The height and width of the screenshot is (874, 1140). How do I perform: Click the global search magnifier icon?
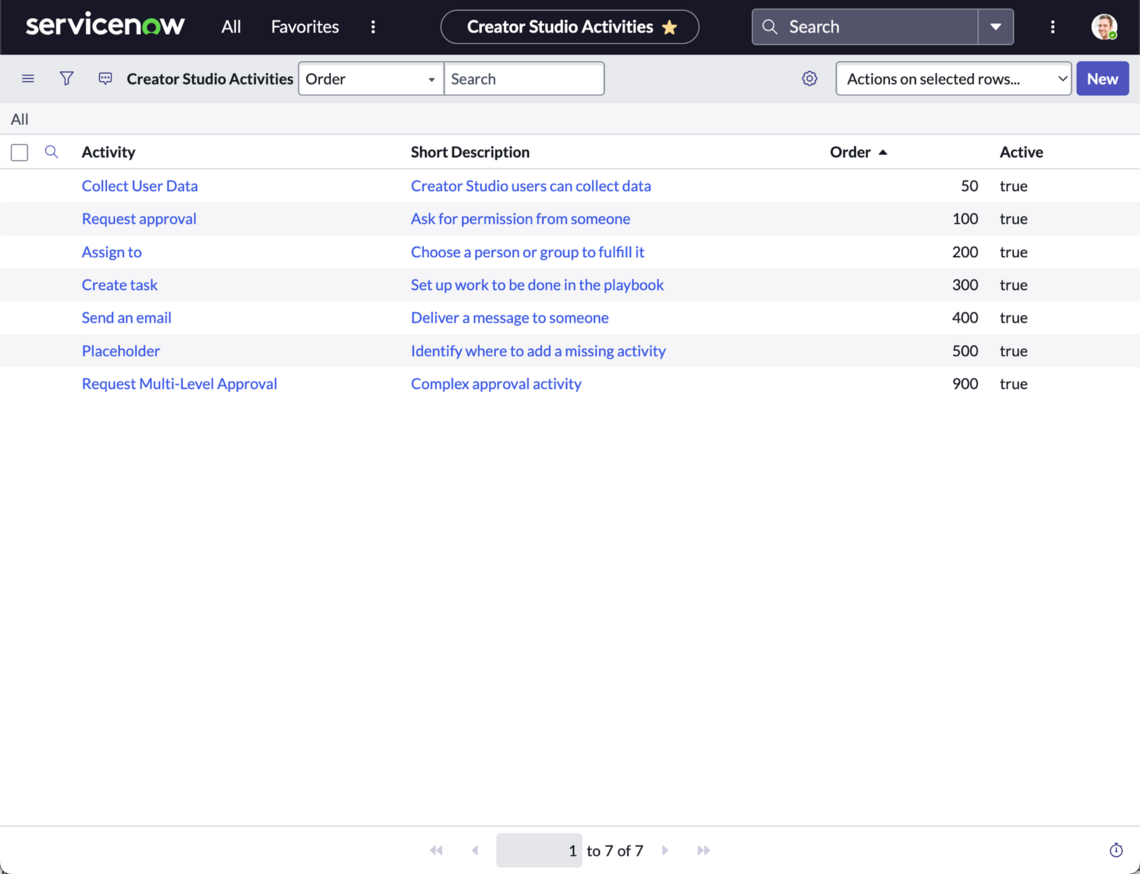(769, 27)
